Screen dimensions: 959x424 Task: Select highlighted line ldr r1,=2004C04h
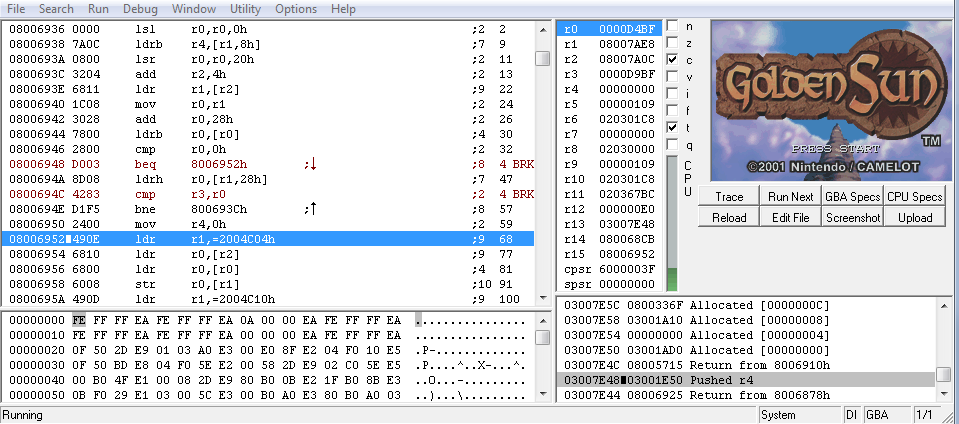tap(268, 239)
